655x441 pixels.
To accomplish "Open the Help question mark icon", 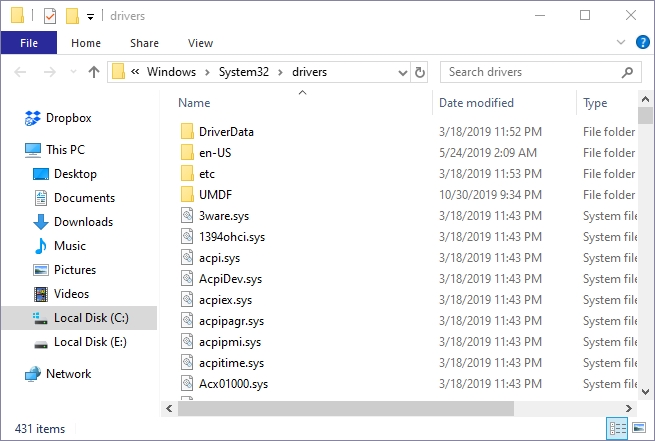I will click(x=642, y=42).
